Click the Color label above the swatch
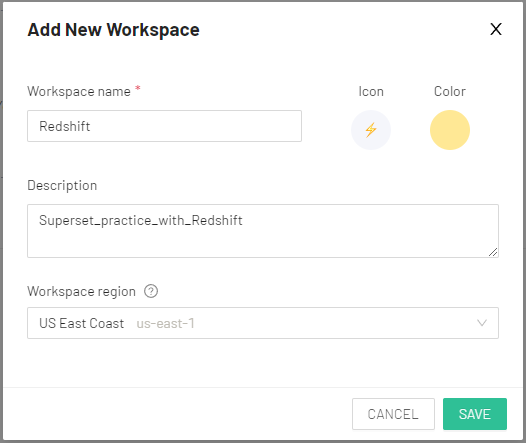526x443 pixels. pyautogui.click(x=450, y=92)
